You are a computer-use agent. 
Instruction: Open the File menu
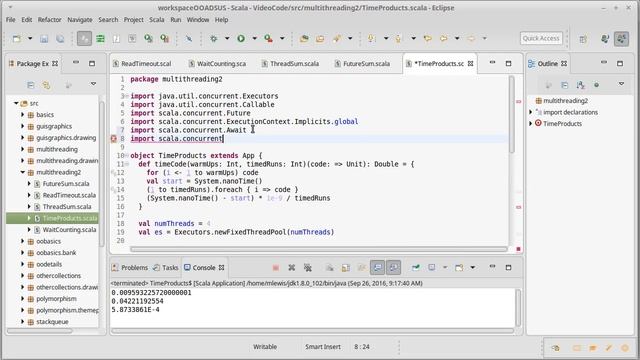coord(11,20)
